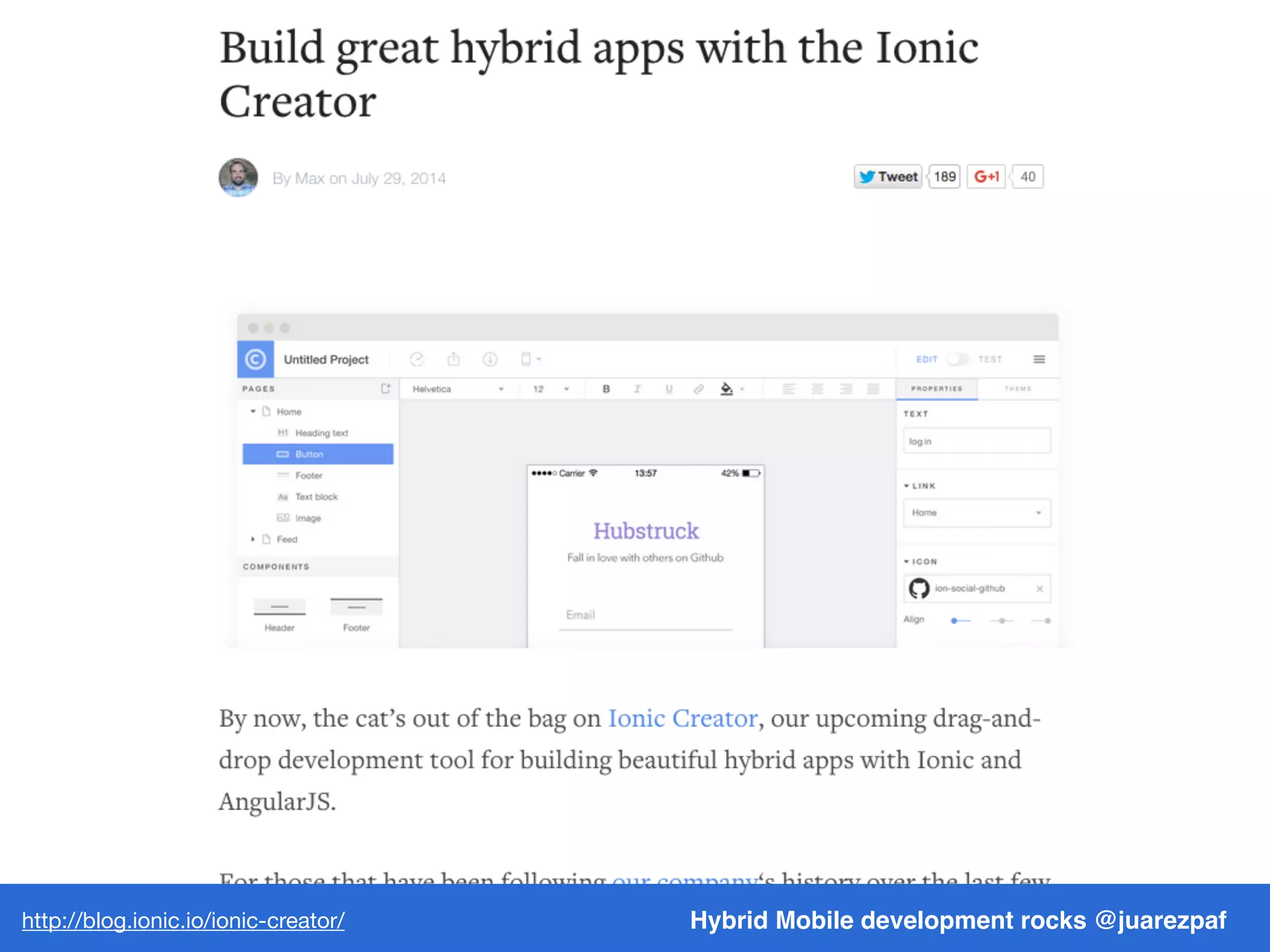Align text center
The image size is (1270, 952).
pos(817,389)
